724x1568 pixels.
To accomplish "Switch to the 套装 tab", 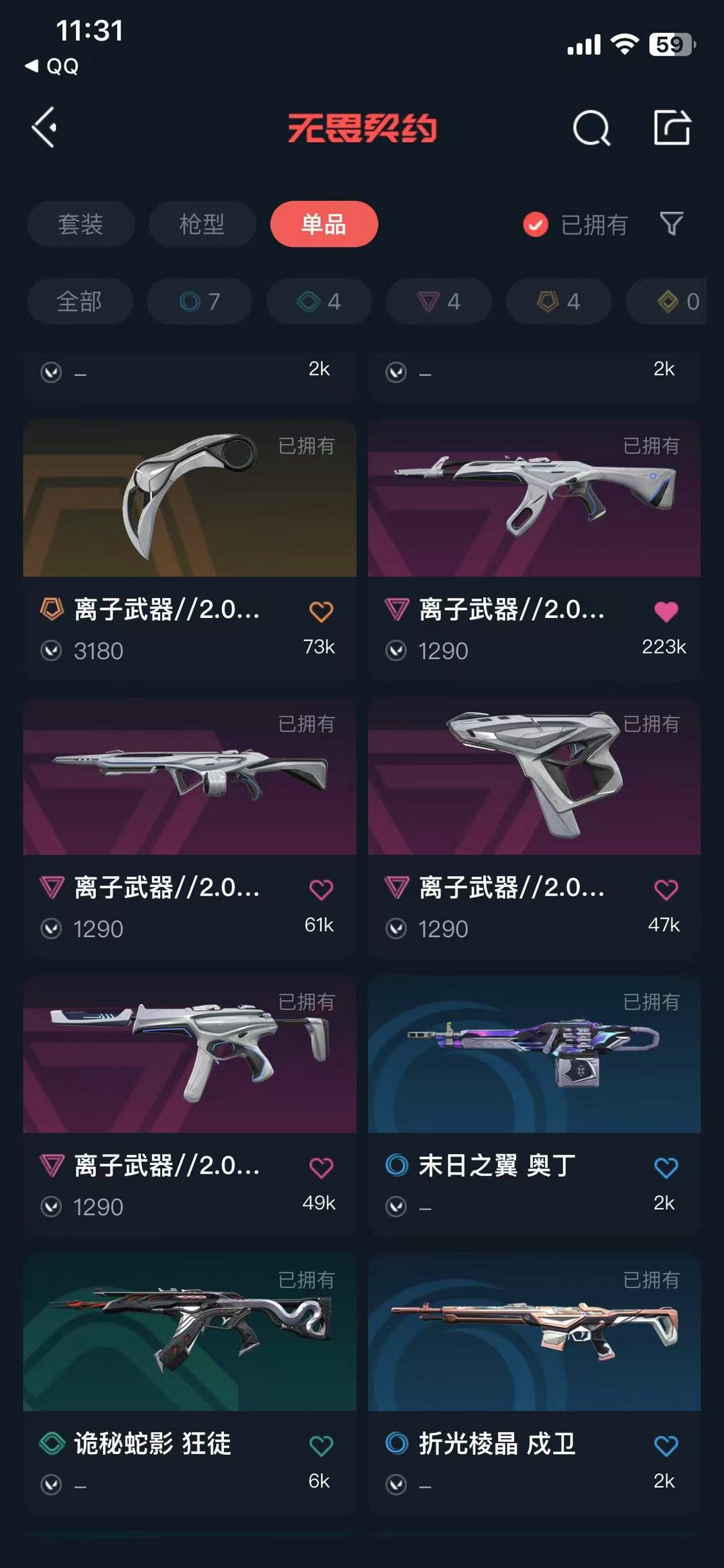I will [x=80, y=224].
